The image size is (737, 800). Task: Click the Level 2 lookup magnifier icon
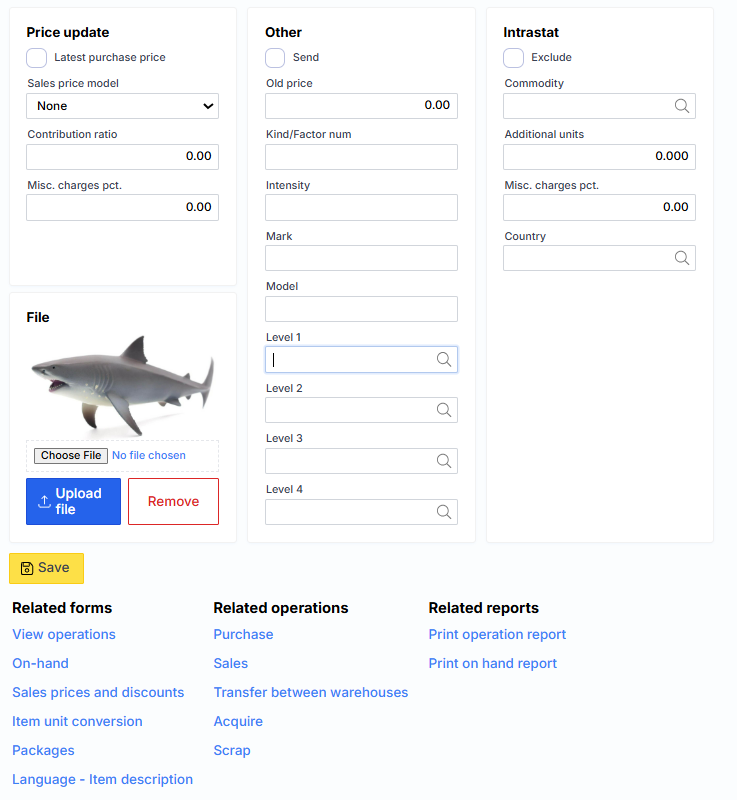[x=444, y=410]
